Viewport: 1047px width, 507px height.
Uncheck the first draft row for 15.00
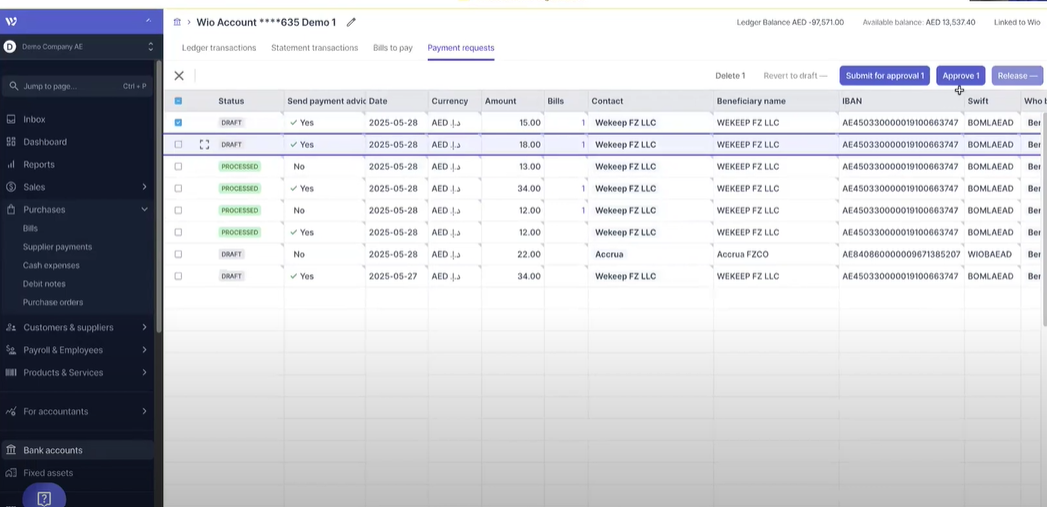[x=179, y=123]
